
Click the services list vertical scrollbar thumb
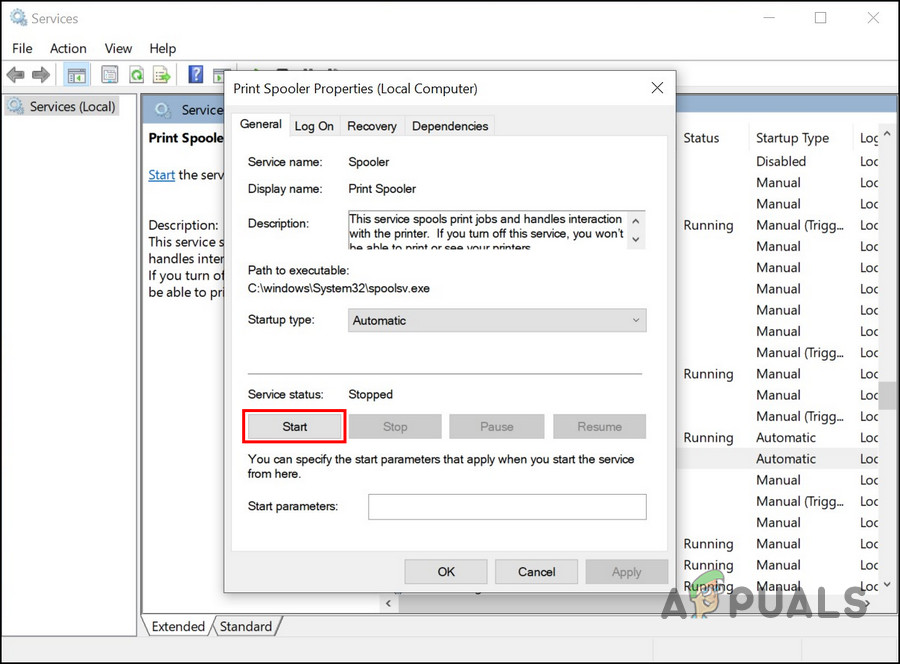[889, 395]
